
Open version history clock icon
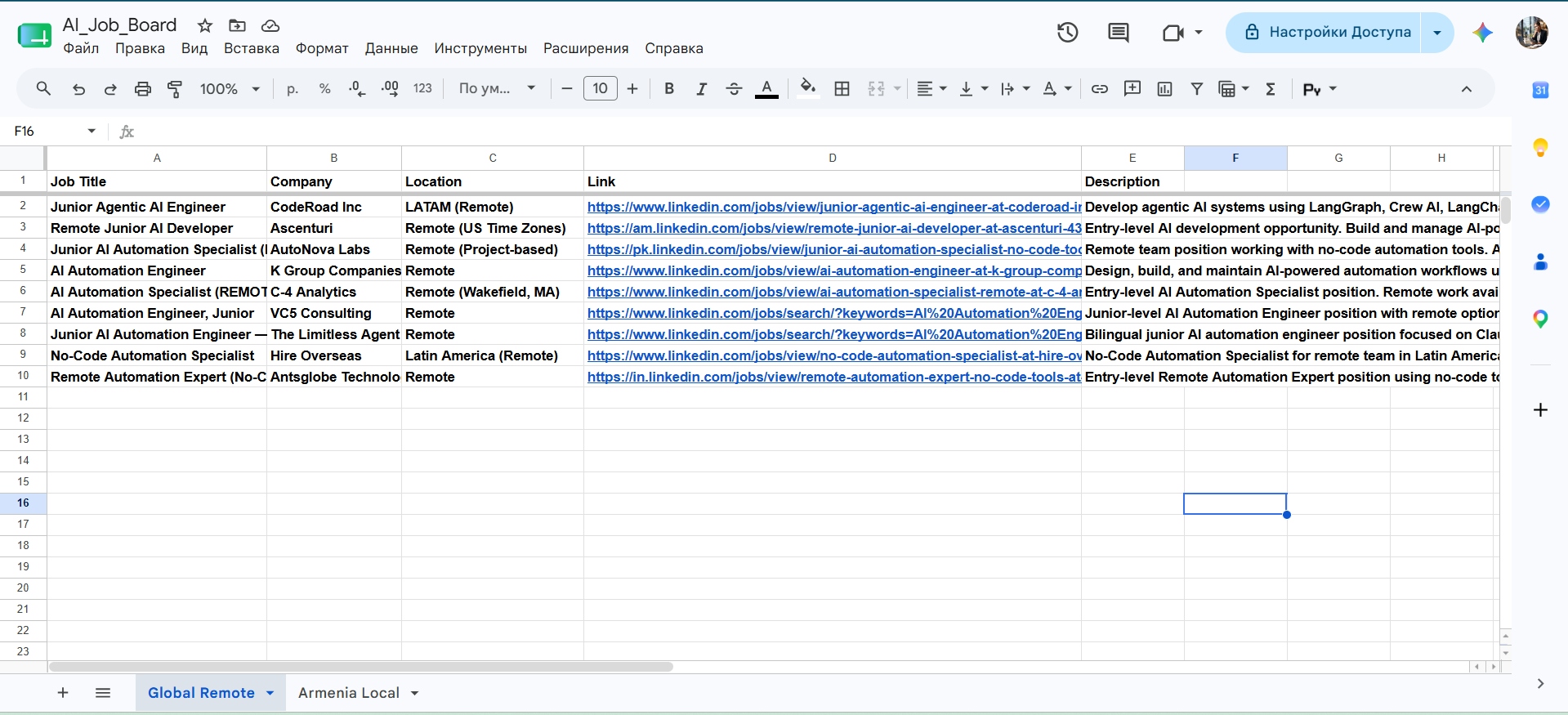point(1068,33)
